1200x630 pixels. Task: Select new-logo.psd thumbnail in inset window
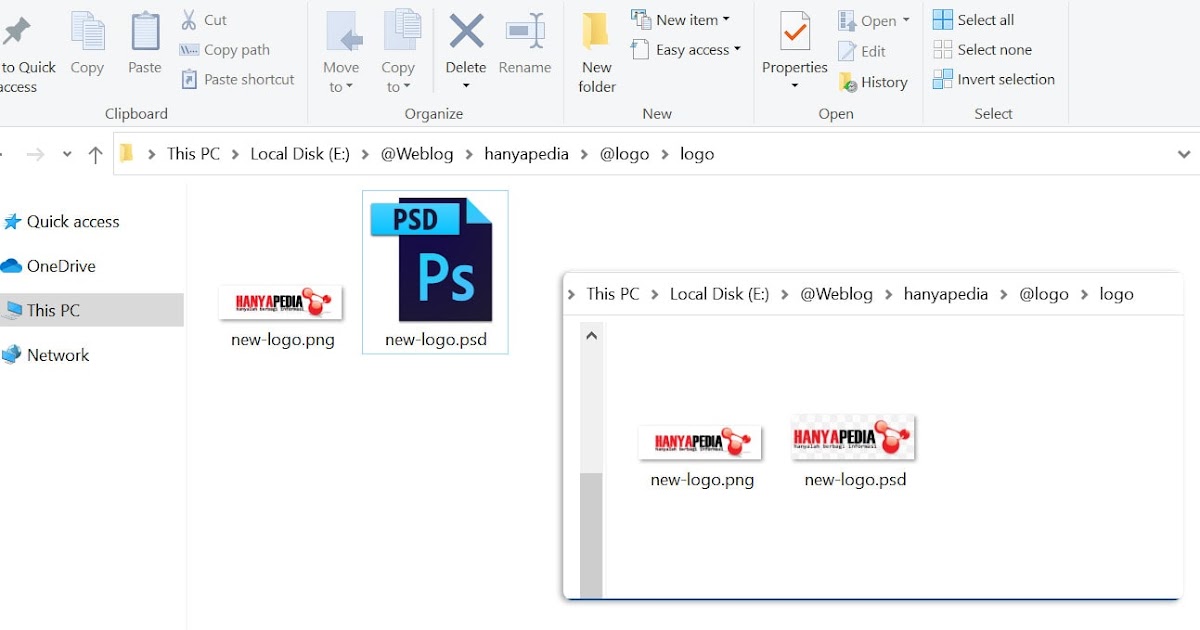point(853,437)
